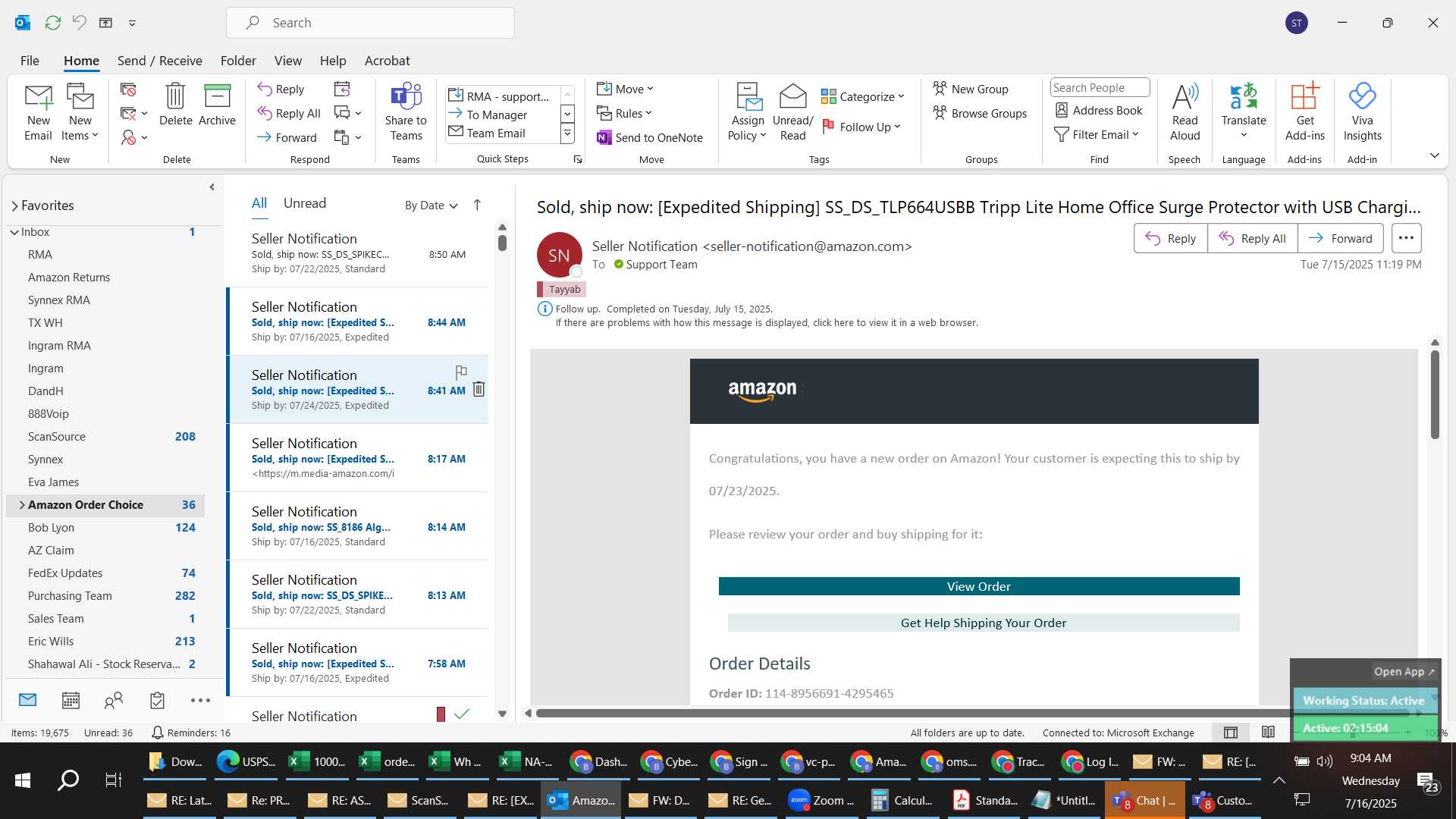Click the Meeting reply icon in Respond group
Screen dimensions: 1456x819
342,89
